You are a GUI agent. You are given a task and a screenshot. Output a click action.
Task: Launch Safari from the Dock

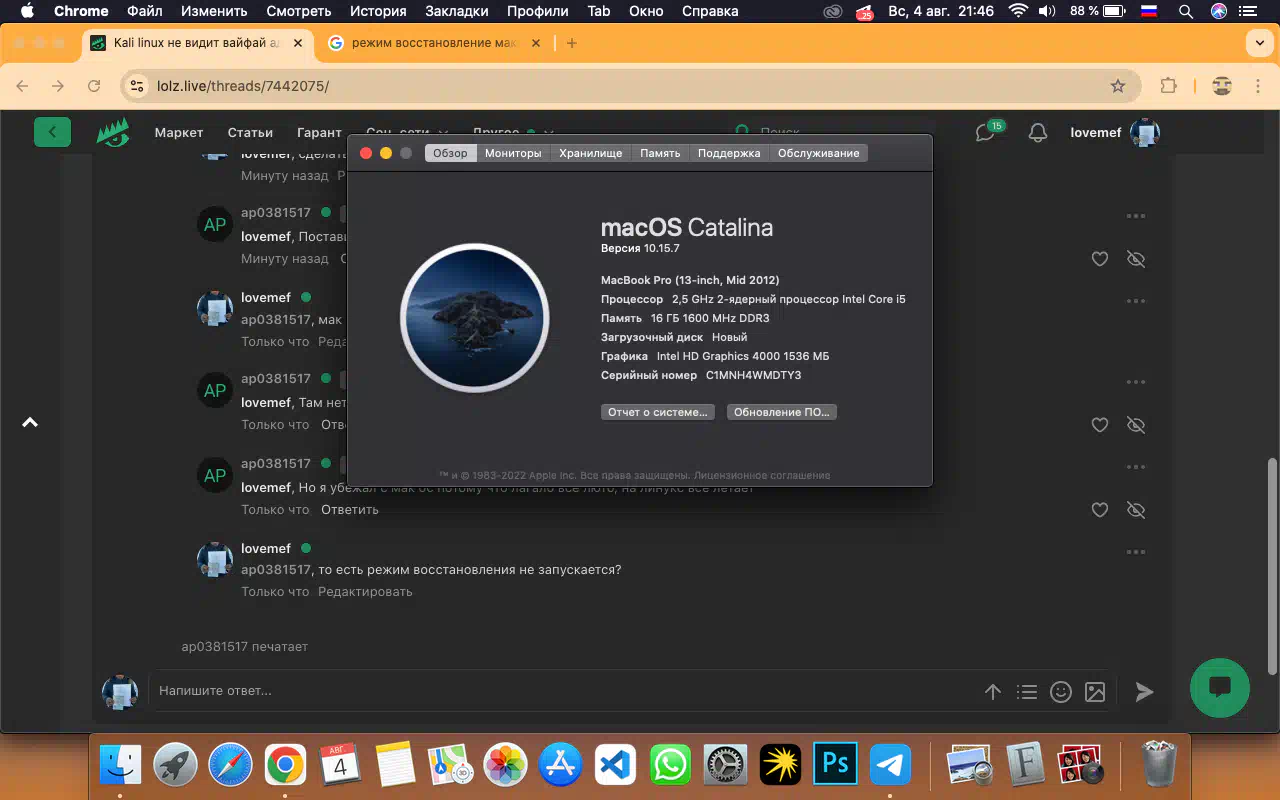[230, 765]
